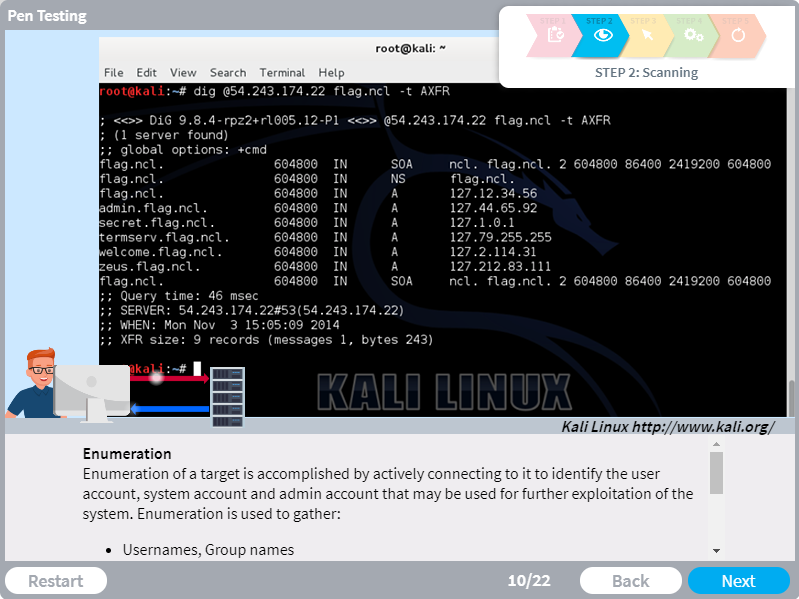799x599 pixels.
Task: Click the 'Usernames, Group names' bullet
Action: [208, 550]
